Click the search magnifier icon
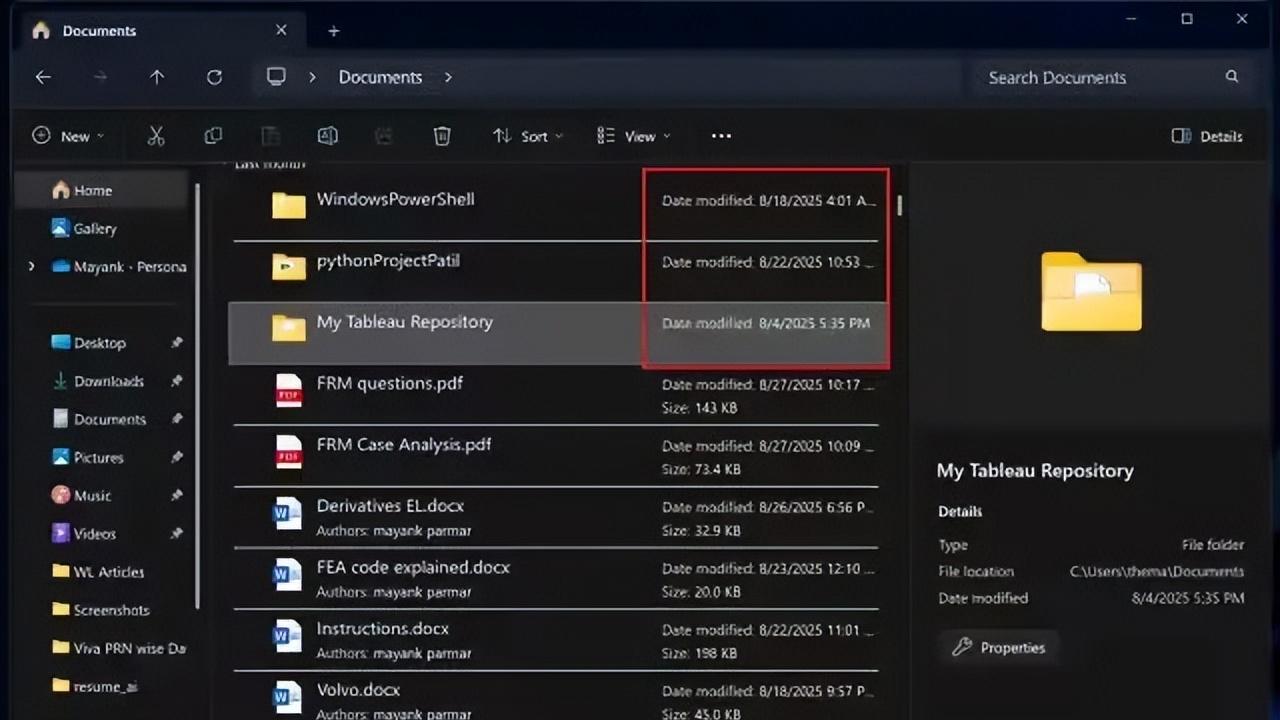1280x720 pixels. click(x=1232, y=77)
